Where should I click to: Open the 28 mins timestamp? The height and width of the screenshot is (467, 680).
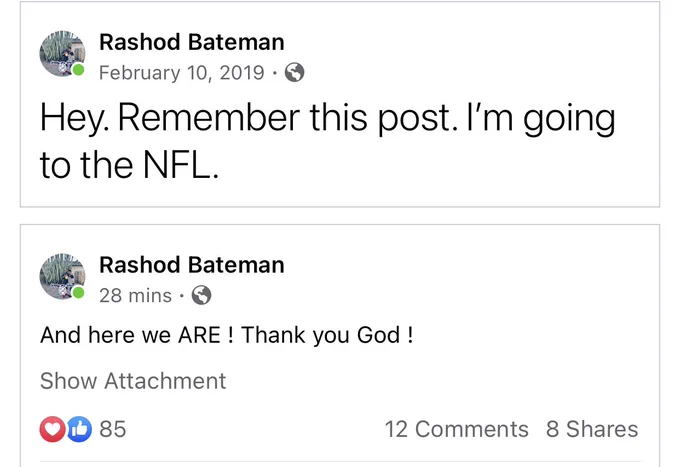135,296
